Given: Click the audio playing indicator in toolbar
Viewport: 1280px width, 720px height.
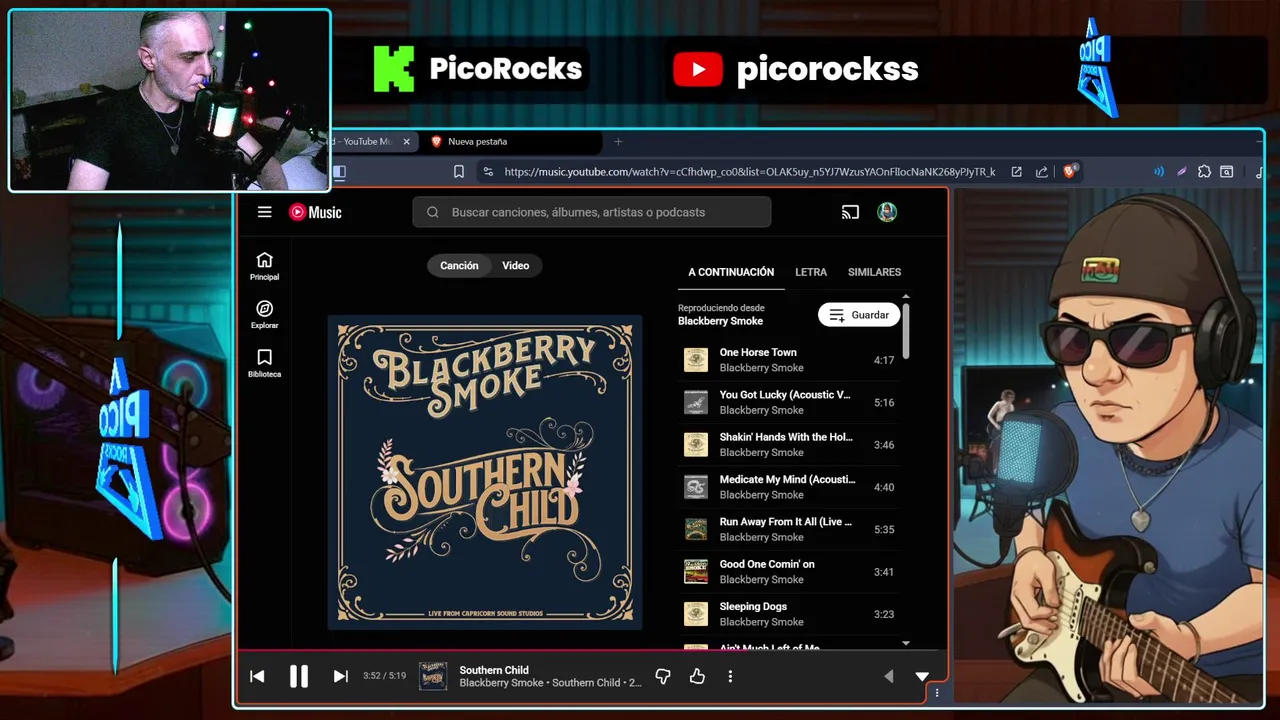Looking at the screenshot, I should [x=1159, y=171].
